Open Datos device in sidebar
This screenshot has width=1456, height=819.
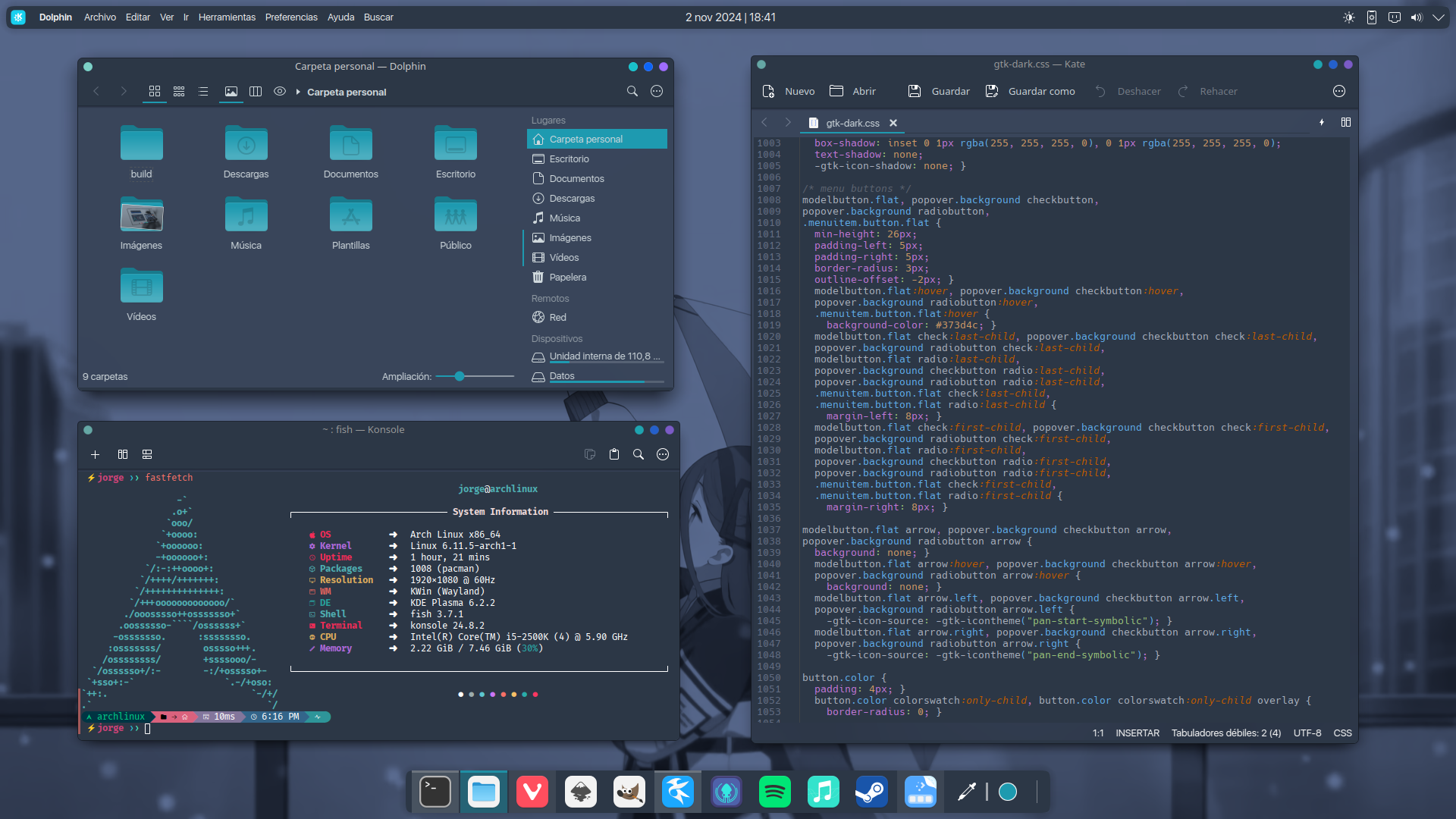point(597,376)
